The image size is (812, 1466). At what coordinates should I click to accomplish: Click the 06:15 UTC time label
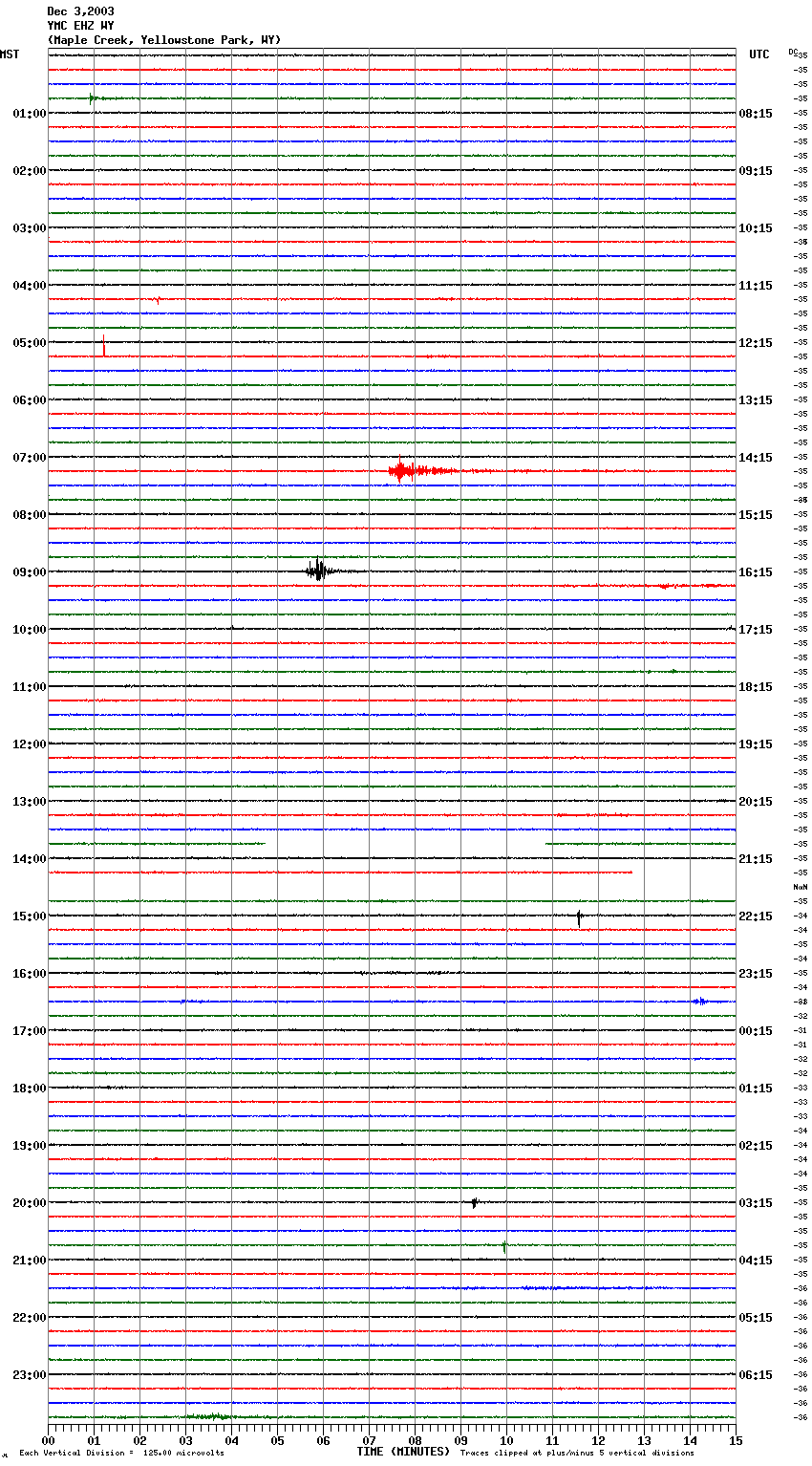(x=756, y=1375)
